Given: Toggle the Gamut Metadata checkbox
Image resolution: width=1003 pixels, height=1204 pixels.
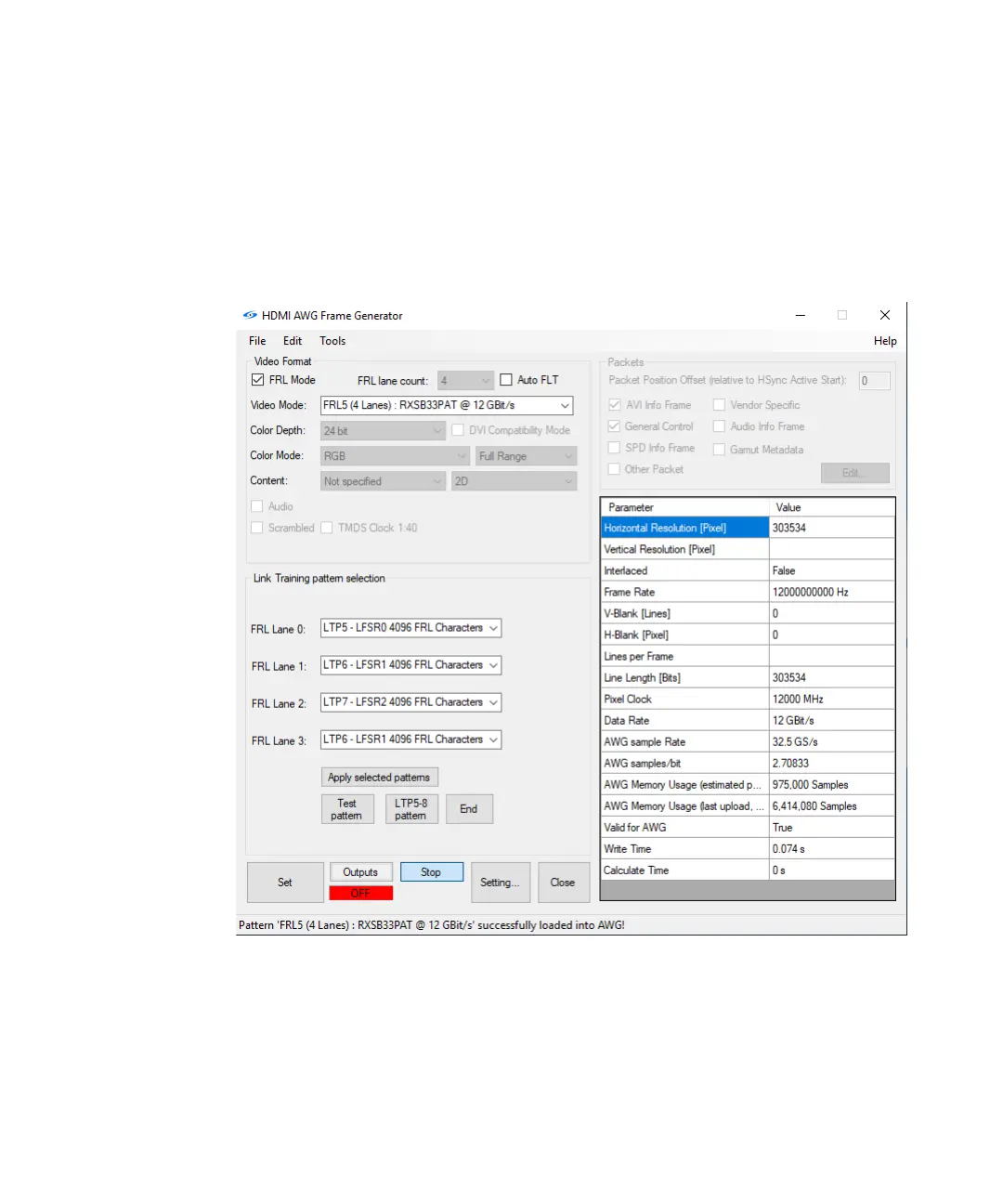Looking at the screenshot, I should coord(719,450).
